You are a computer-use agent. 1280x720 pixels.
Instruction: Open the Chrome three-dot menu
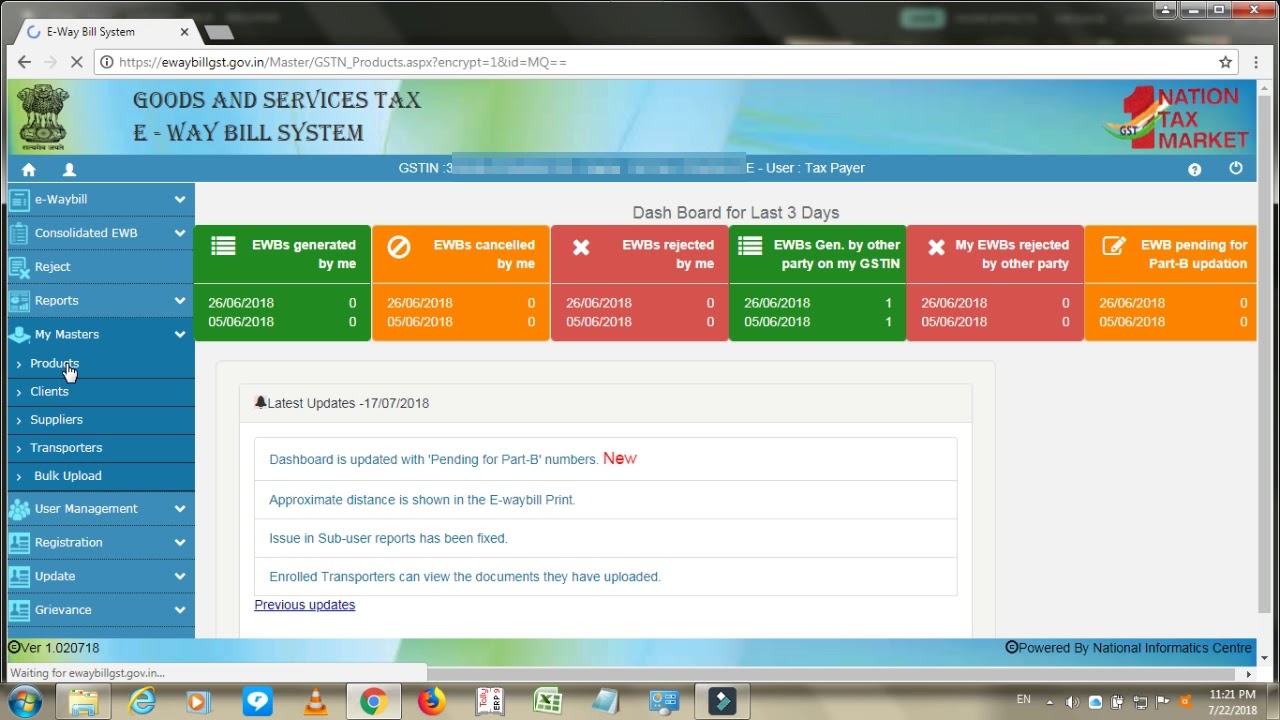[1257, 62]
